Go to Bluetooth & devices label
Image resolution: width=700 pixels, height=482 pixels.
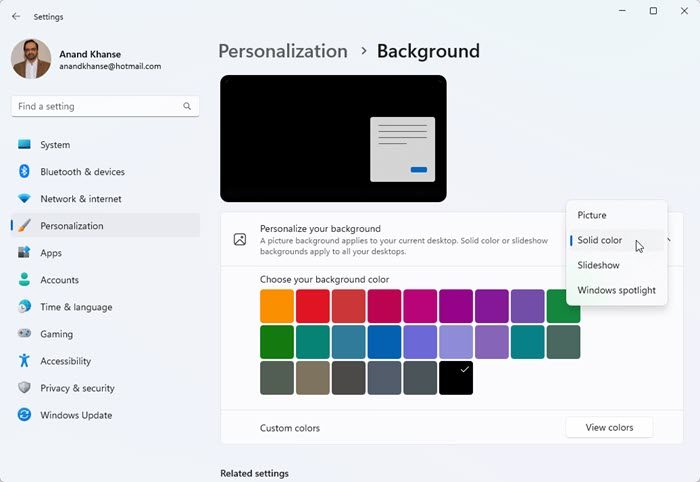point(82,172)
